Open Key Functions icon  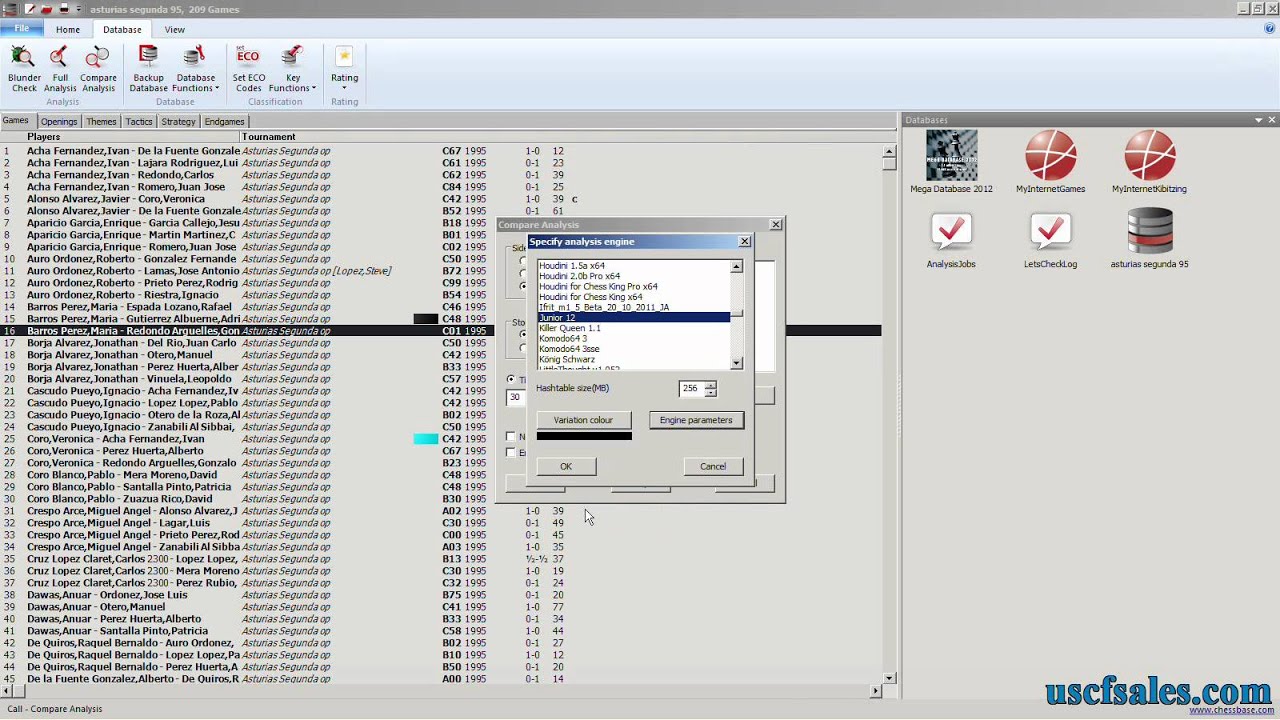click(x=292, y=69)
